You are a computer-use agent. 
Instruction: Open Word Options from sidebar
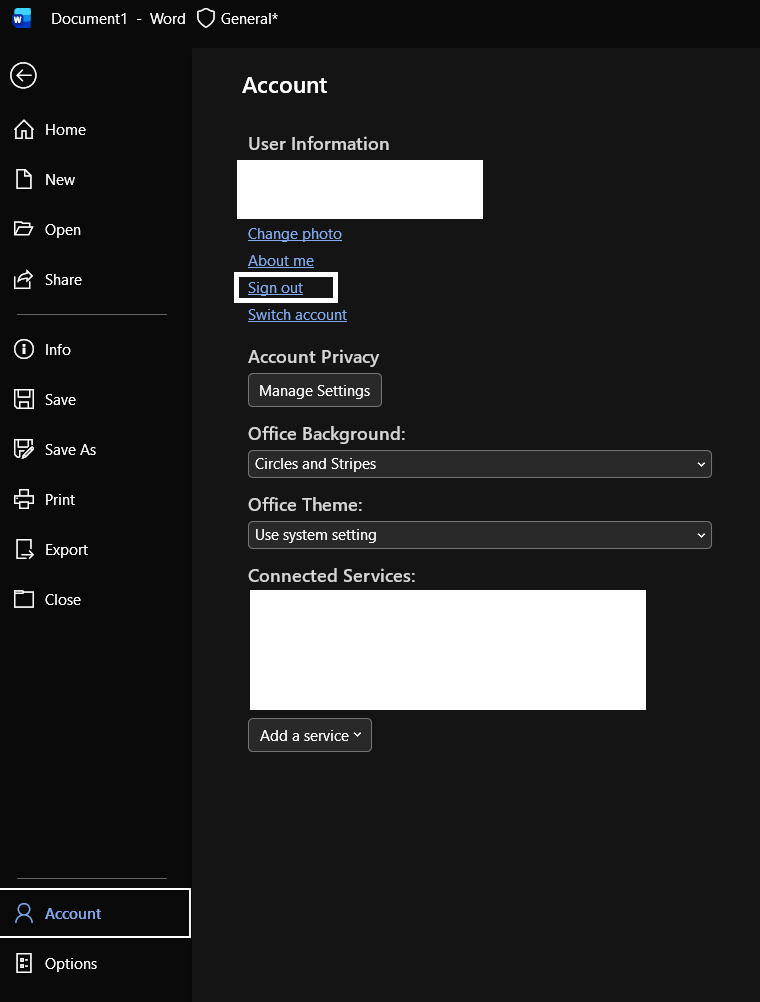[95, 963]
